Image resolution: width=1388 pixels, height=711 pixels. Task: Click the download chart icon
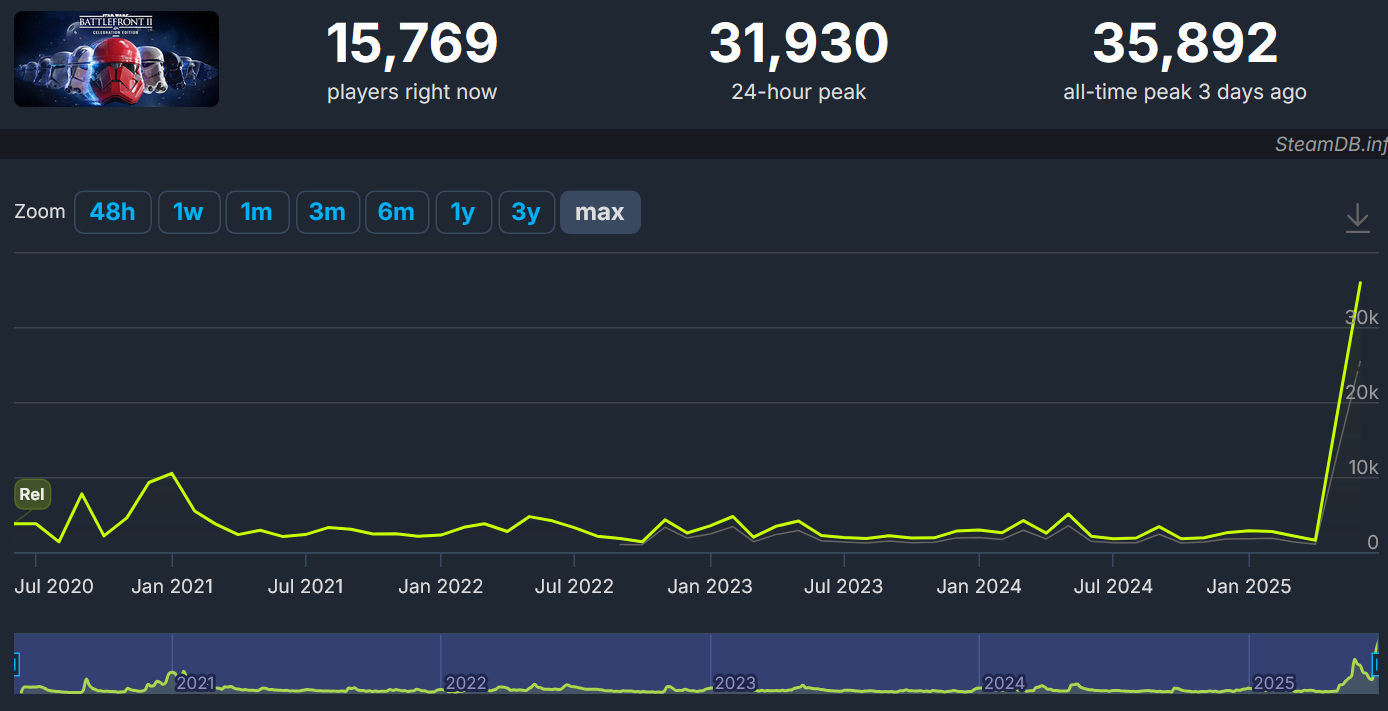coord(1357,217)
